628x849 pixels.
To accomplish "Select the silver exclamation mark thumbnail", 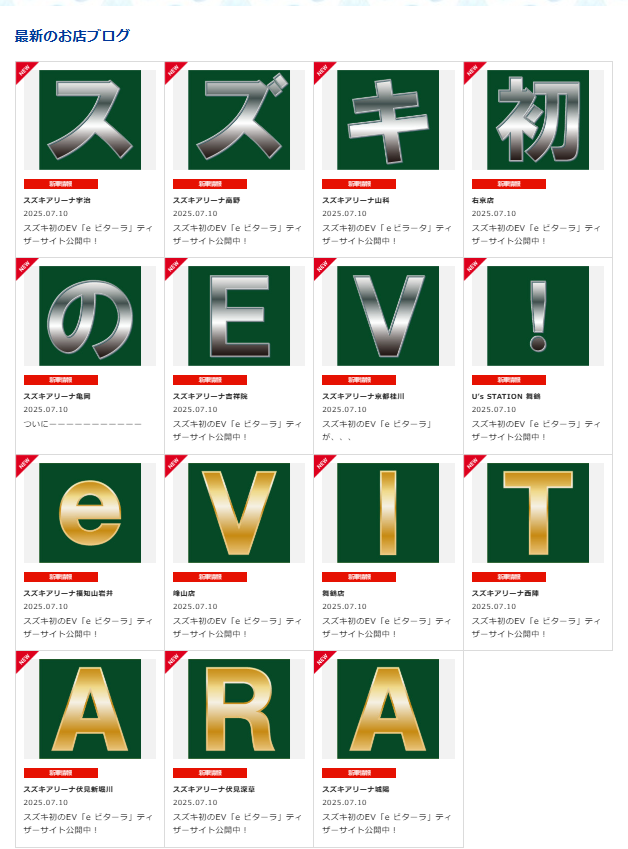I will (538, 316).
